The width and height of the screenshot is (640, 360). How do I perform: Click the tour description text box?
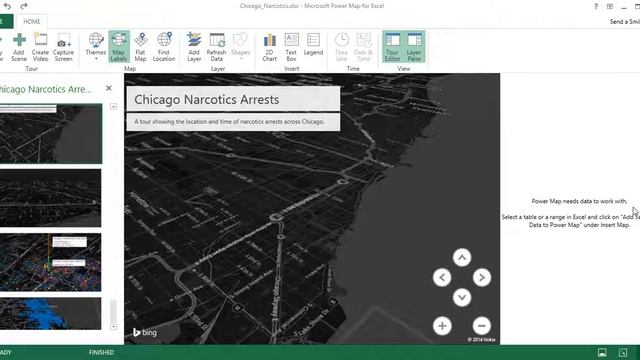pyautogui.click(x=233, y=122)
